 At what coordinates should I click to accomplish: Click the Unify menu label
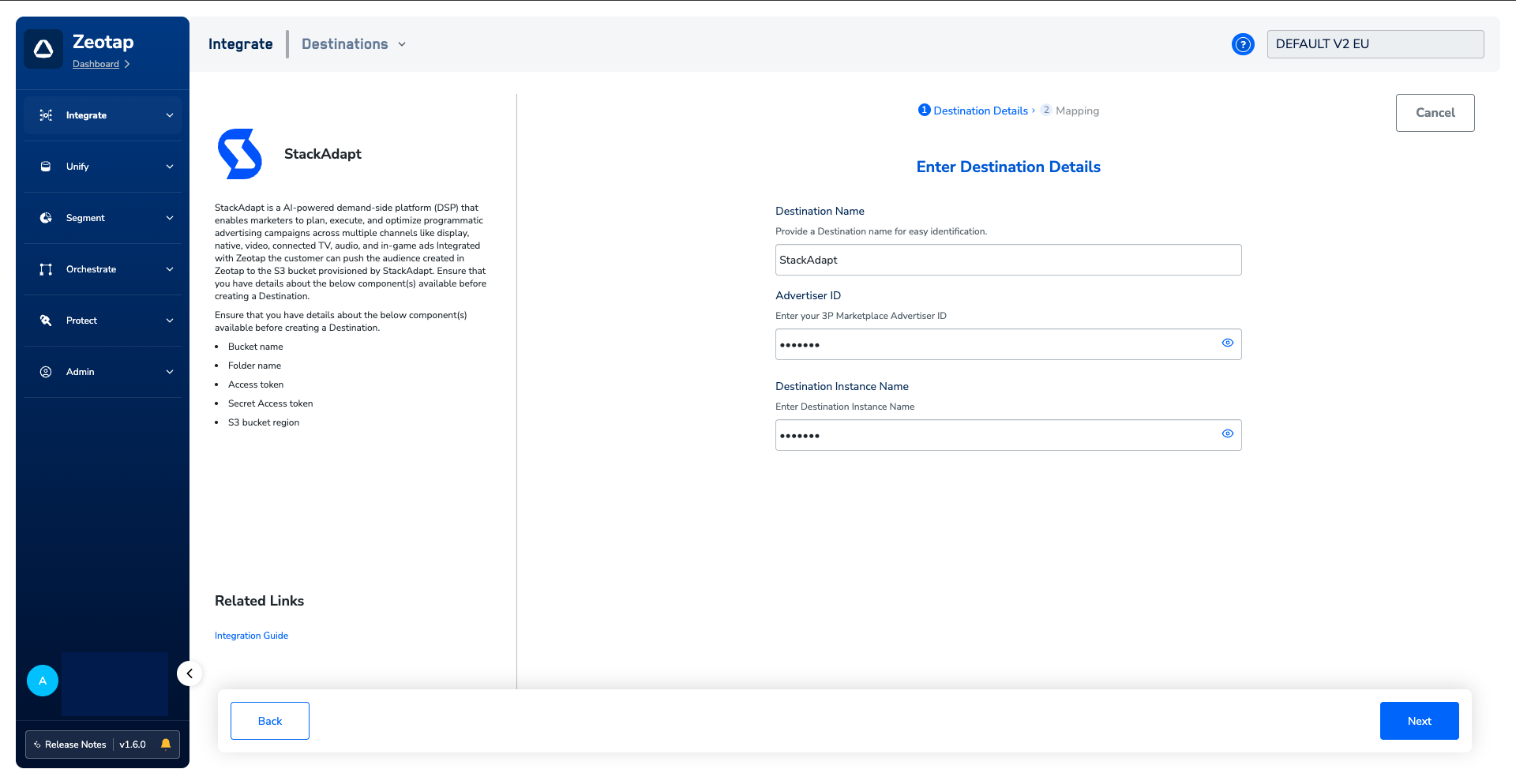[77, 167]
